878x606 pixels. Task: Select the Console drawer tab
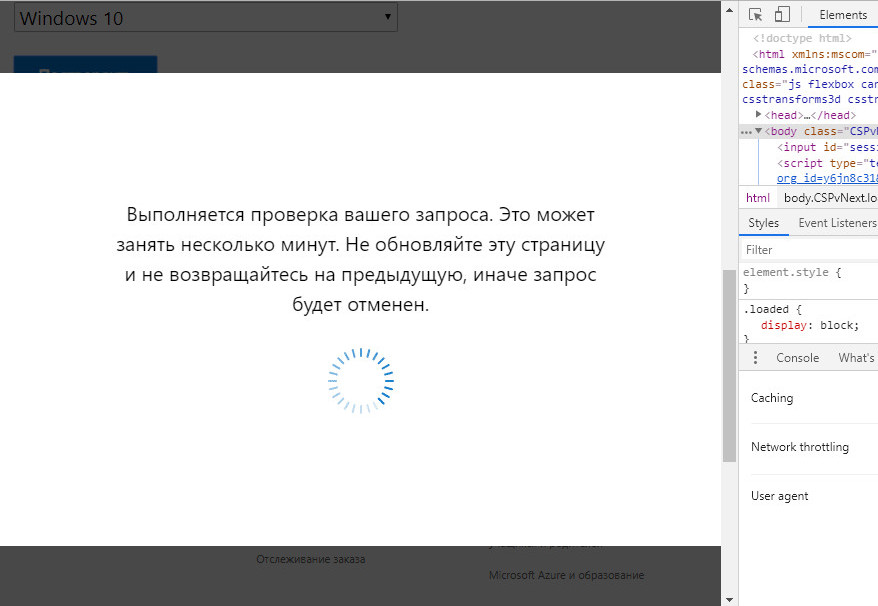797,358
